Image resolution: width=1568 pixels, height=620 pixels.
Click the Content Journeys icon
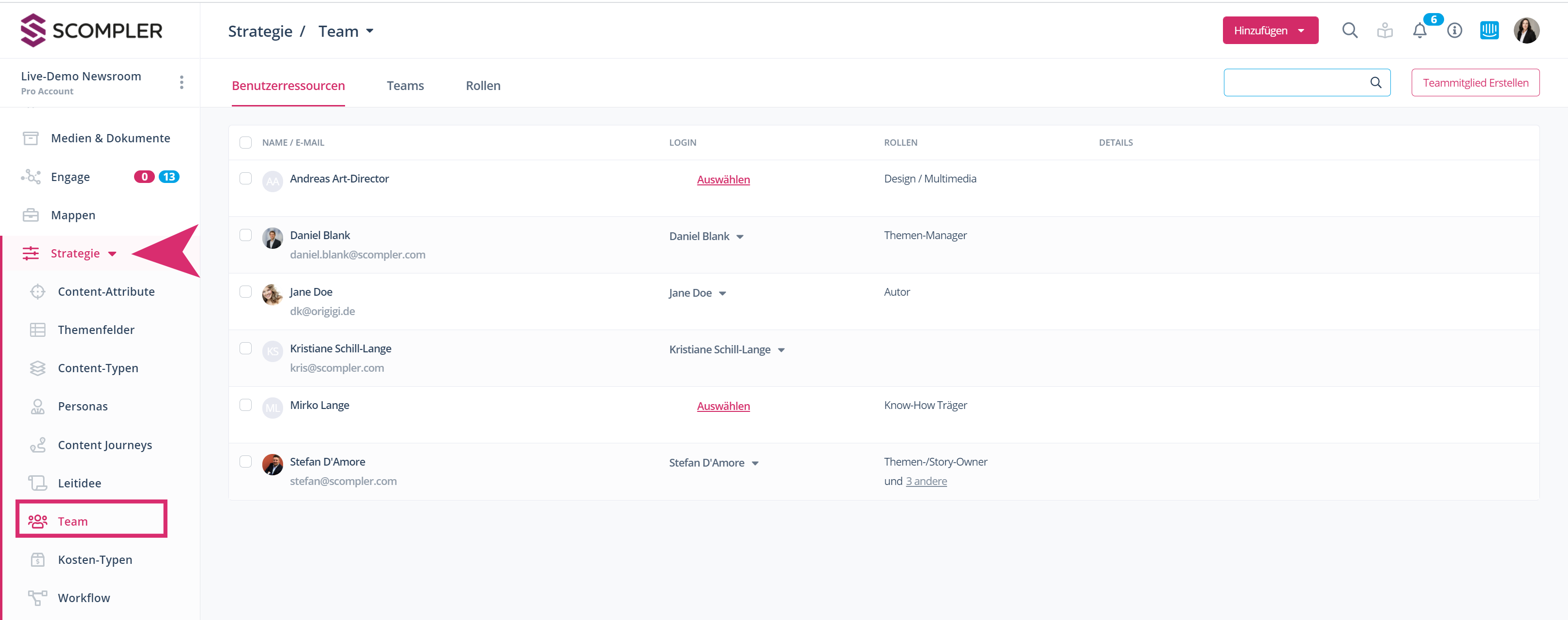click(38, 445)
